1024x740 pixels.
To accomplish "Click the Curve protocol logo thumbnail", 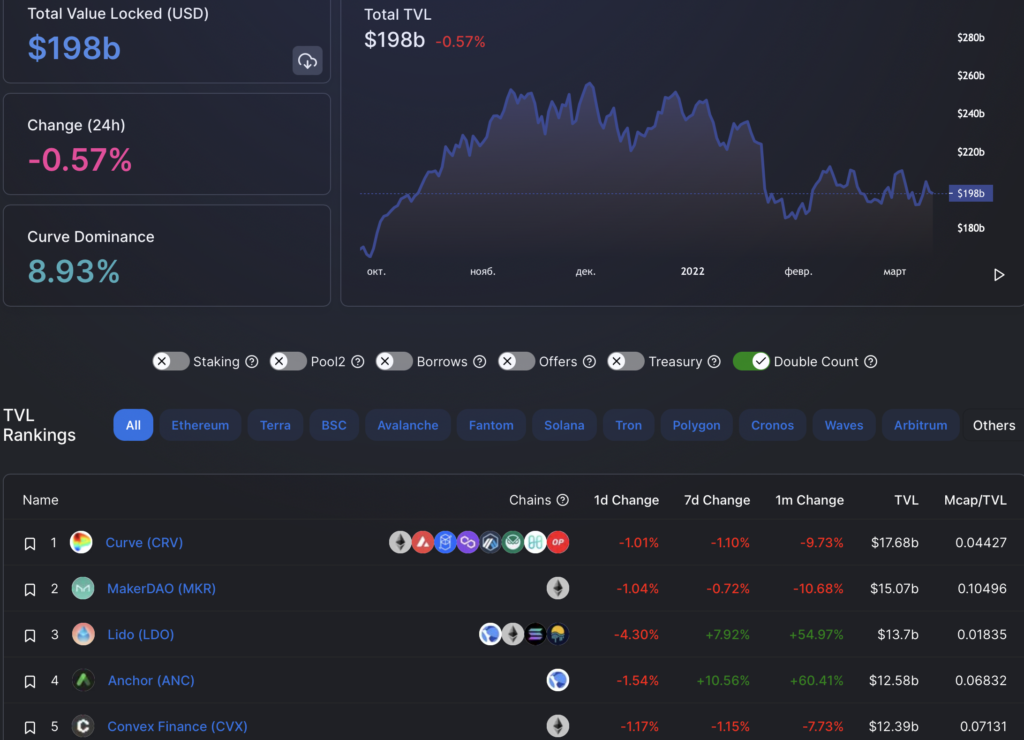I will (83, 542).
